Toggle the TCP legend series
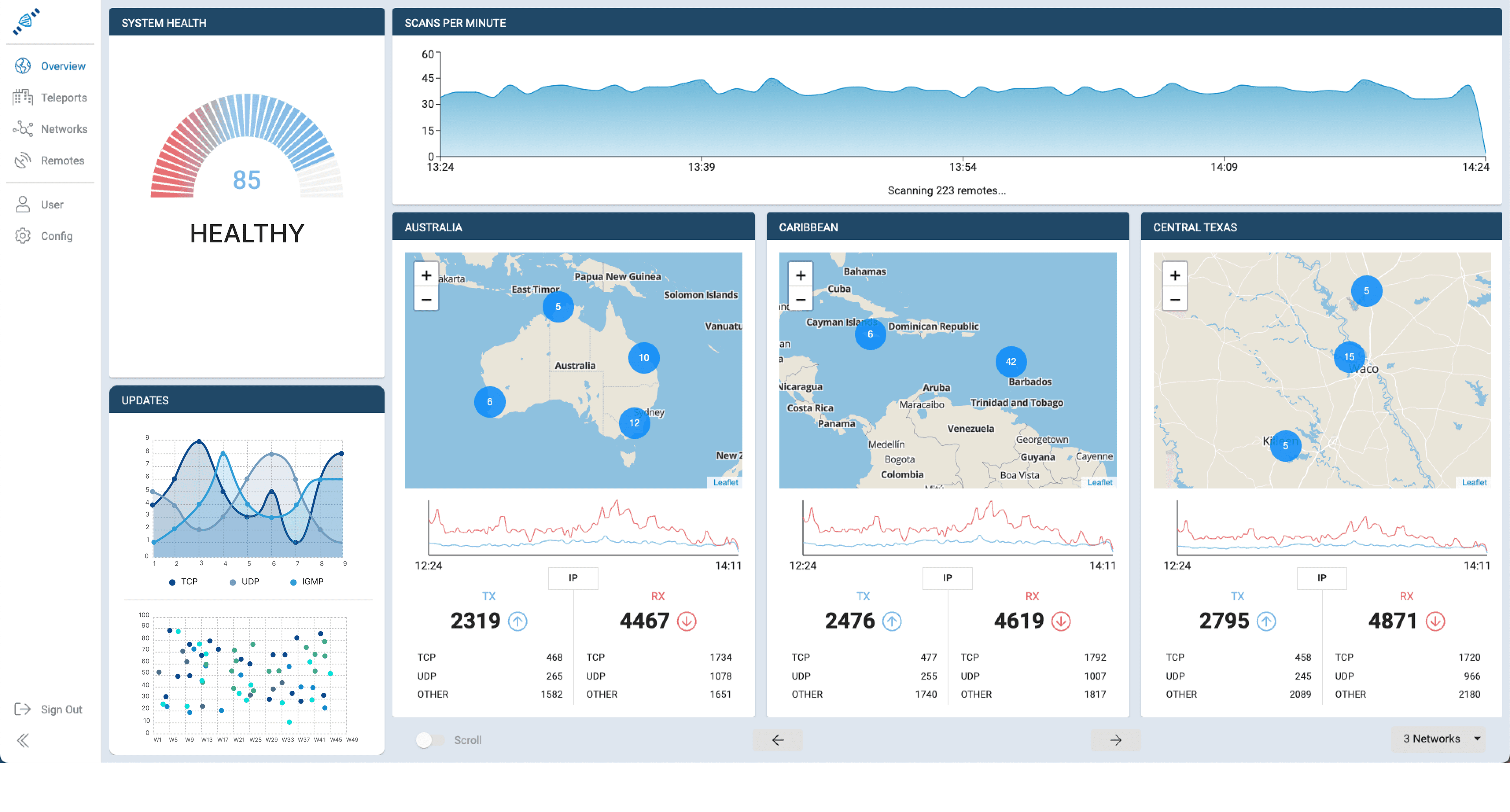This screenshot has width=1510, height=812. pyautogui.click(x=184, y=582)
